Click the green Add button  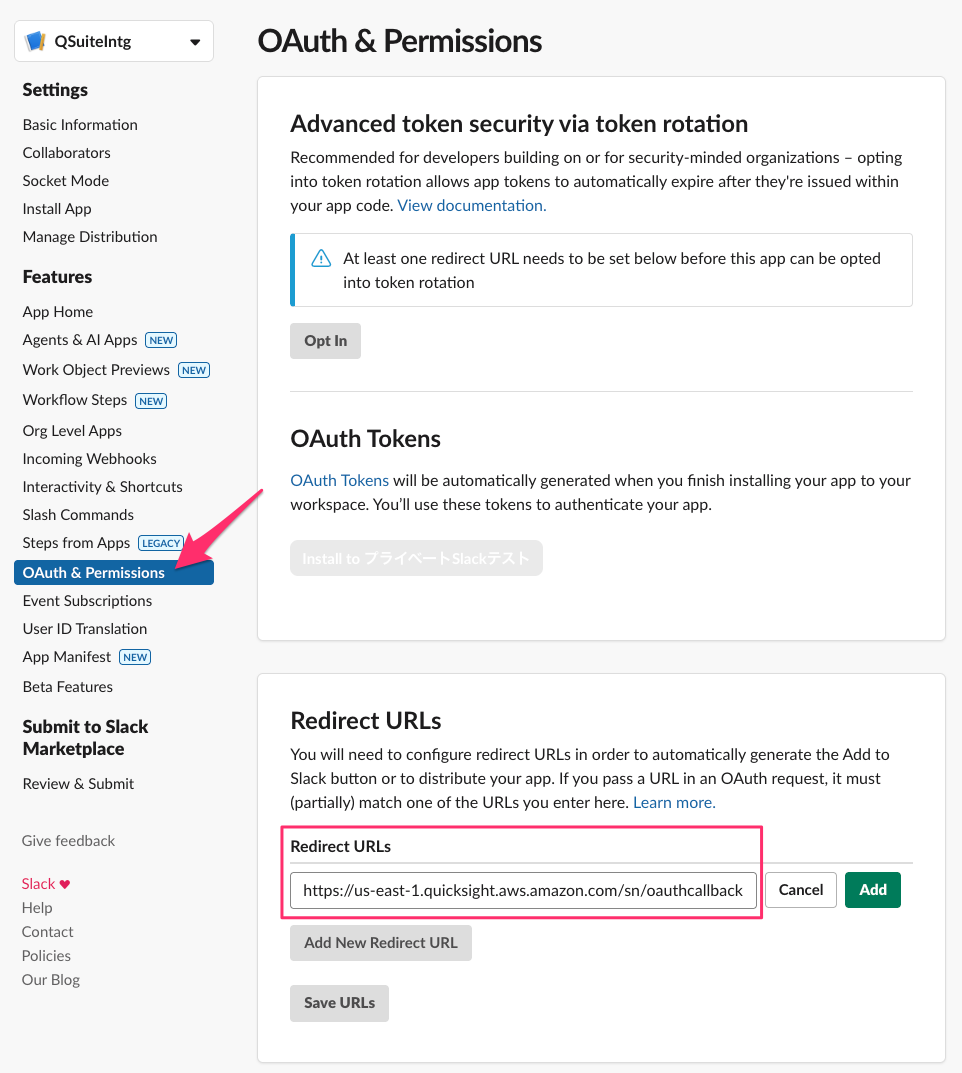872,889
